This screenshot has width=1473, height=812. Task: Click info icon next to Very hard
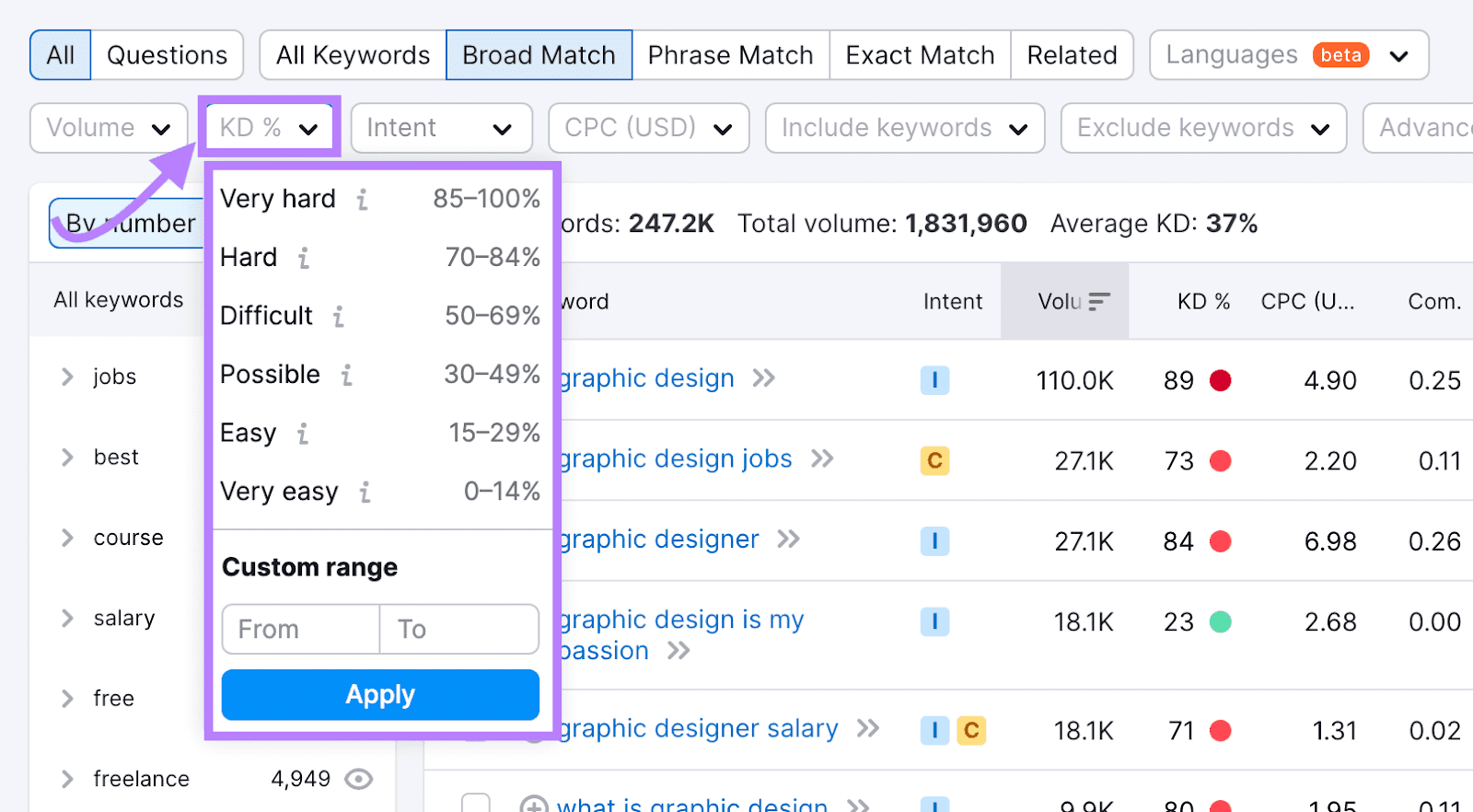point(363,200)
